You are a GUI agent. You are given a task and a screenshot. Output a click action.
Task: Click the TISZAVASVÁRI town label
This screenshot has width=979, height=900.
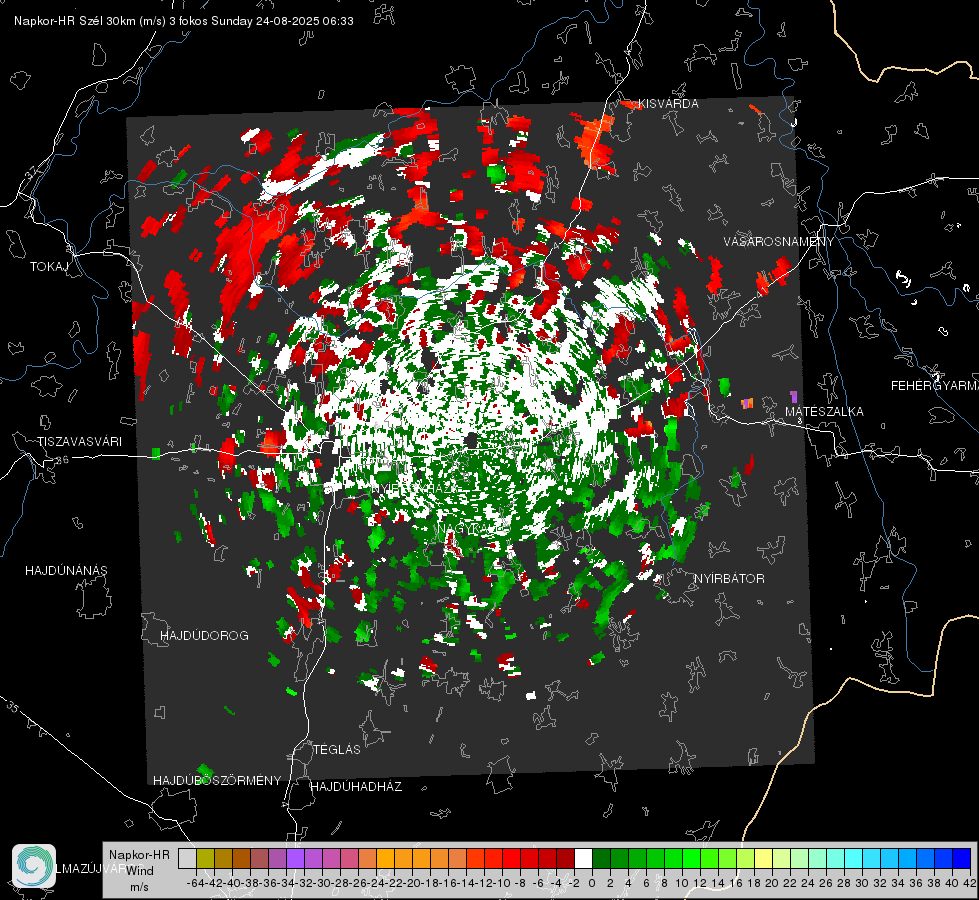tap(79, 442)
